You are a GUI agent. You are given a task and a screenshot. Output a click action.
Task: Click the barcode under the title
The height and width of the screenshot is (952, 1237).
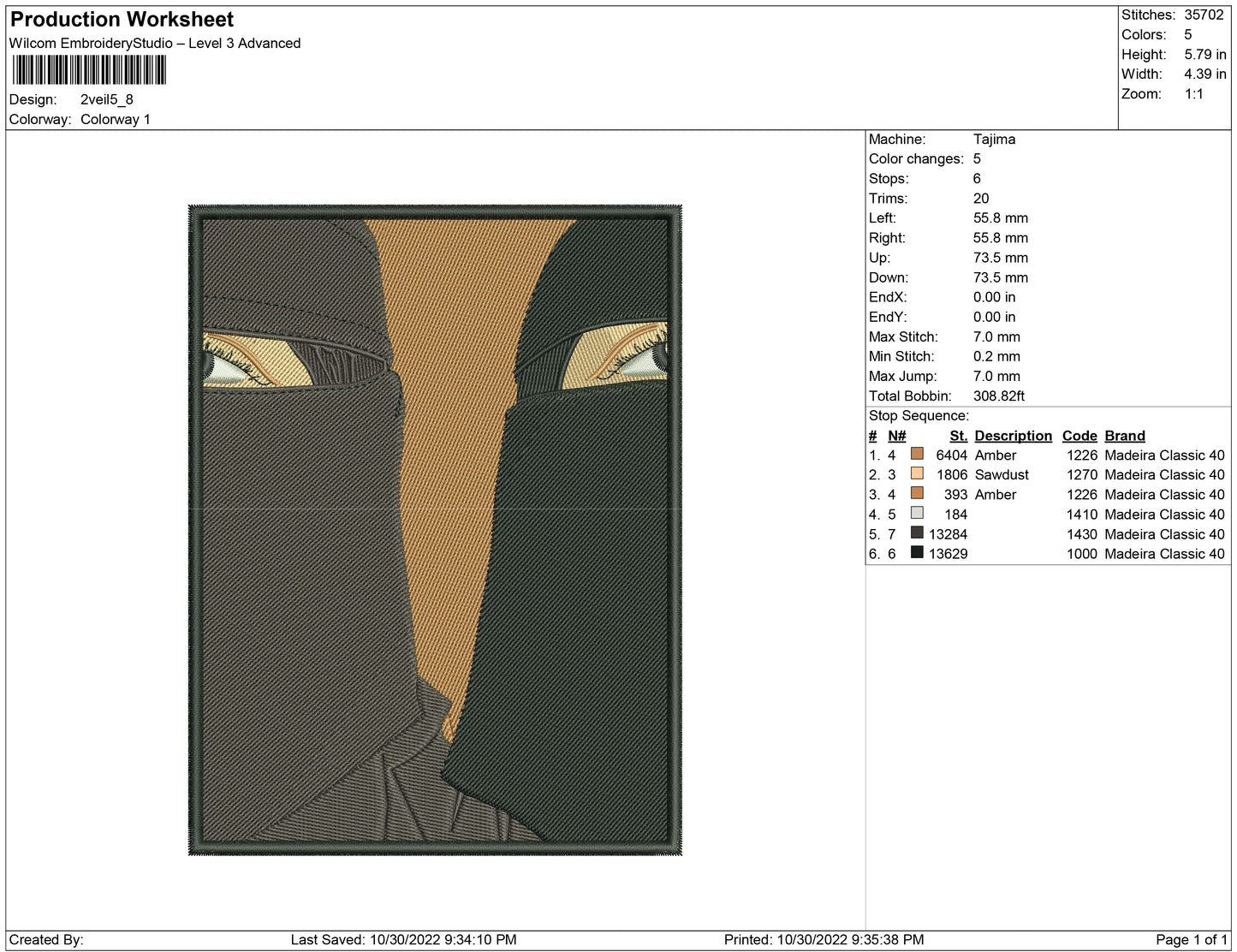click(x=88, y=70)
